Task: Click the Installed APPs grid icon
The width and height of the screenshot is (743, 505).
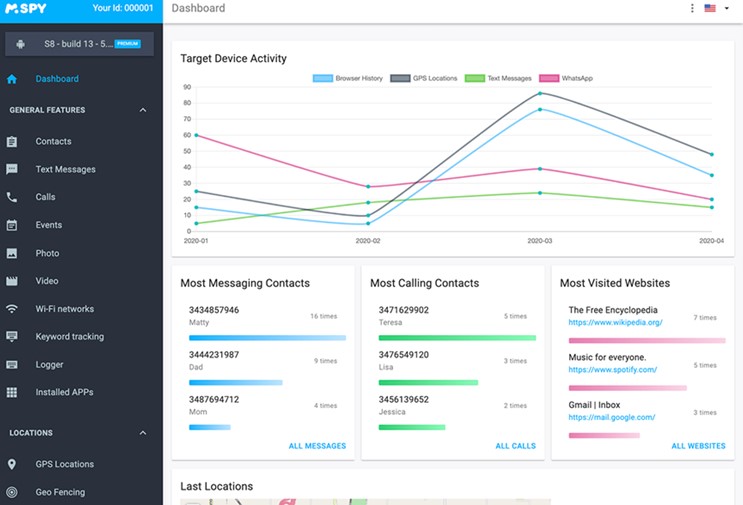Action: (x=12, y=393)
